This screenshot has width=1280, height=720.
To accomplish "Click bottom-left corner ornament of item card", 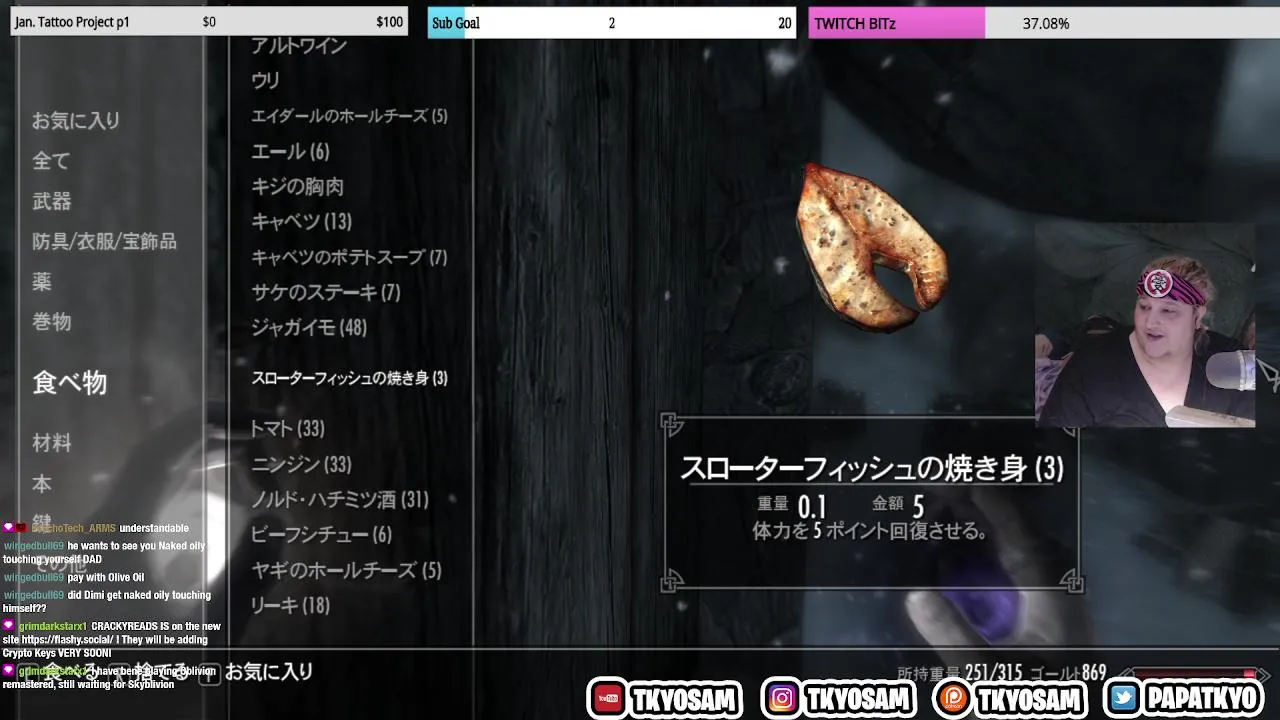I will (672, 581).
